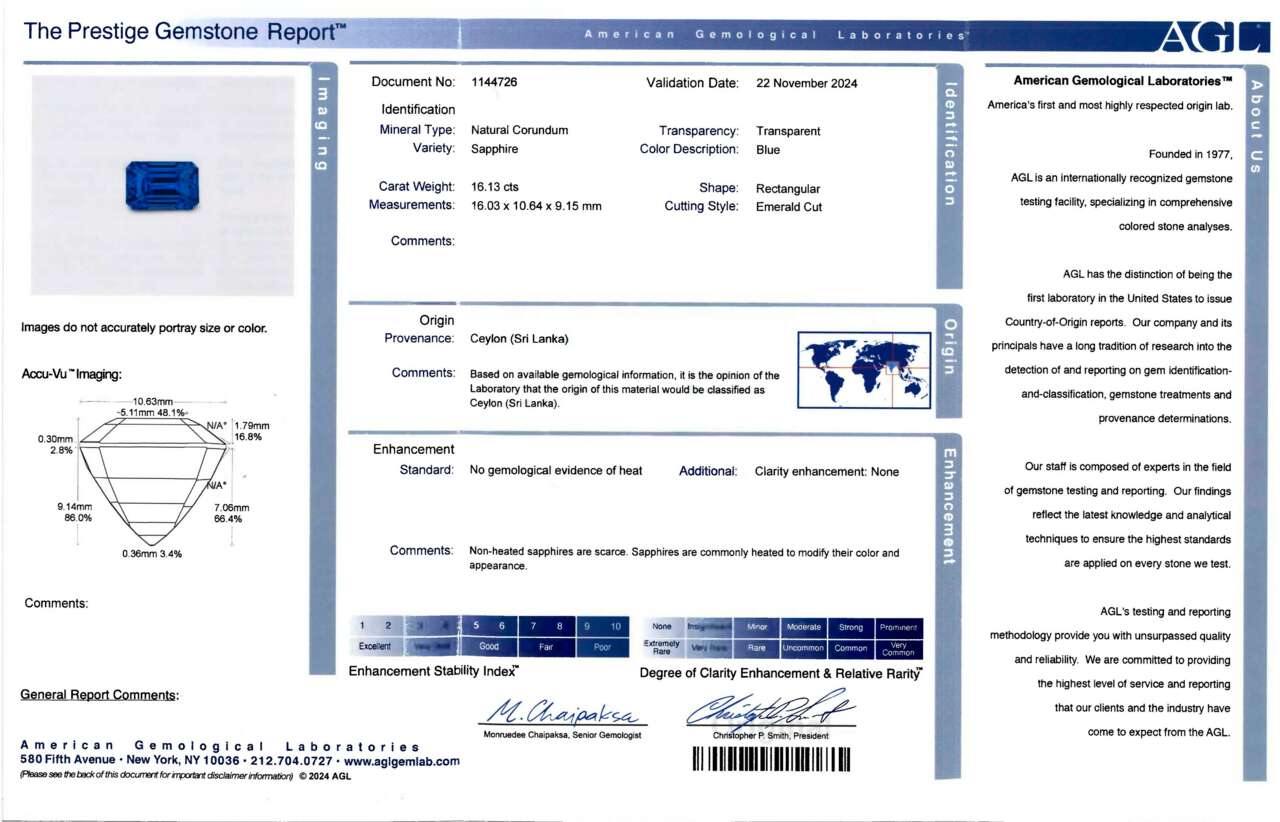Click the 'General Report Comments:' heading

(100, 695)
